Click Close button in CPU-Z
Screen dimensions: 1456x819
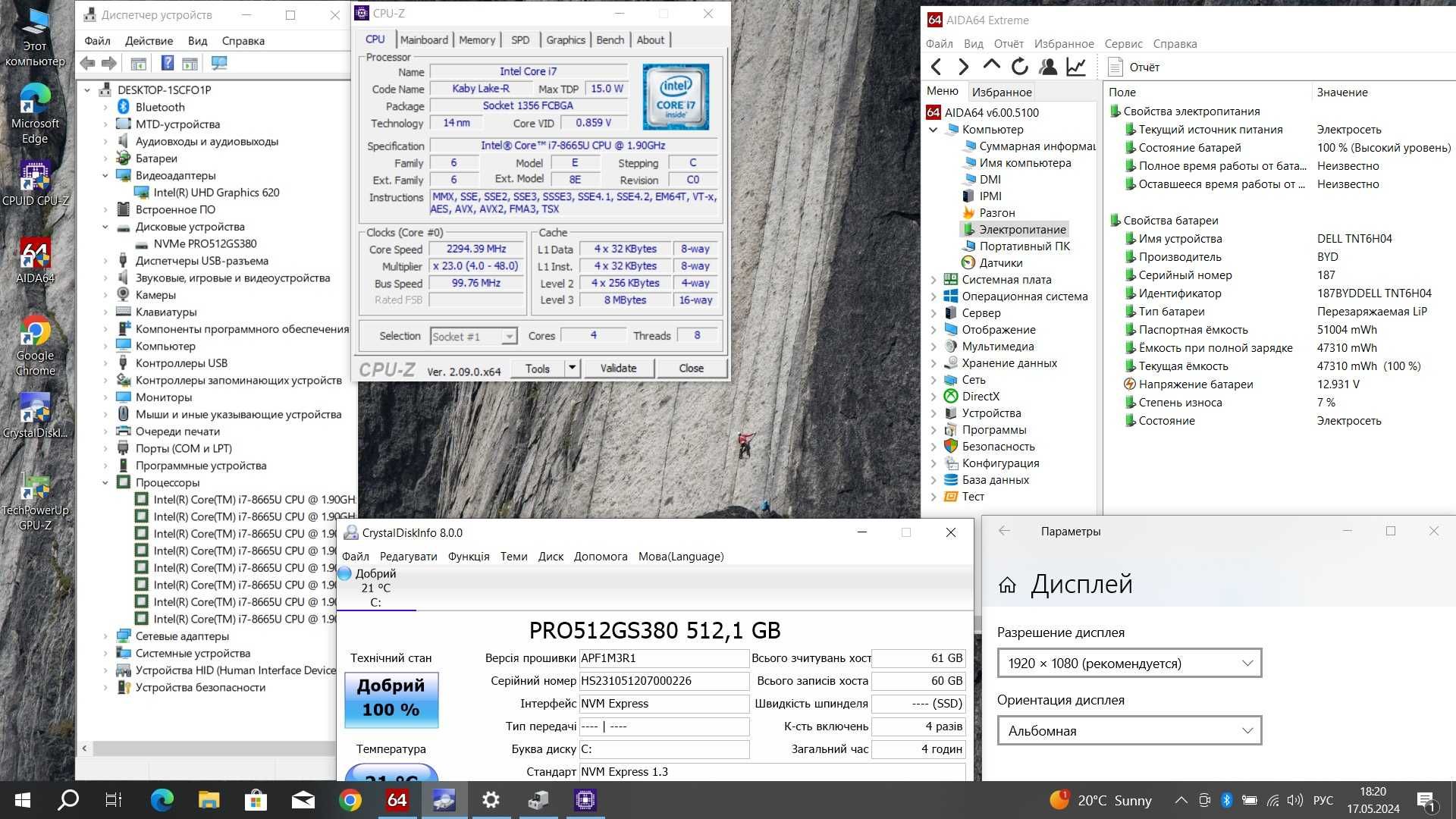point(690,368)
